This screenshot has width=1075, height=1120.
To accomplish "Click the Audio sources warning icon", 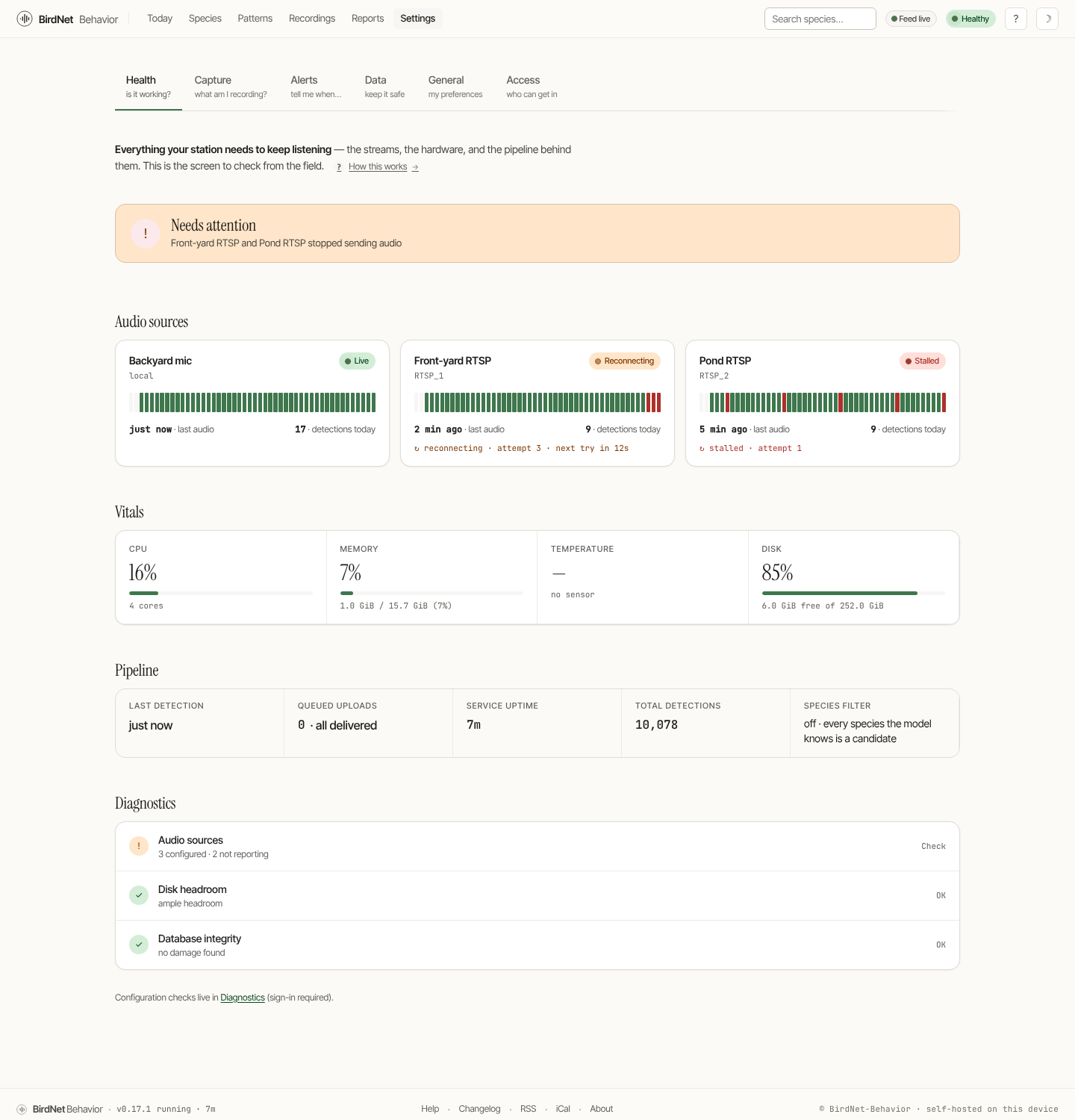I will 139,846.
